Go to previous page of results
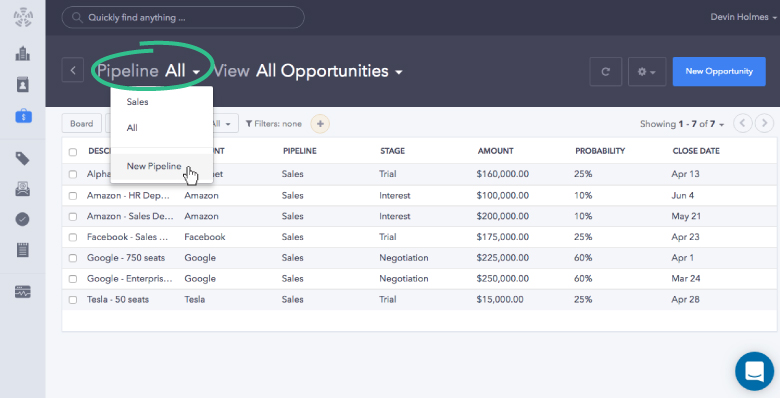 743,123
